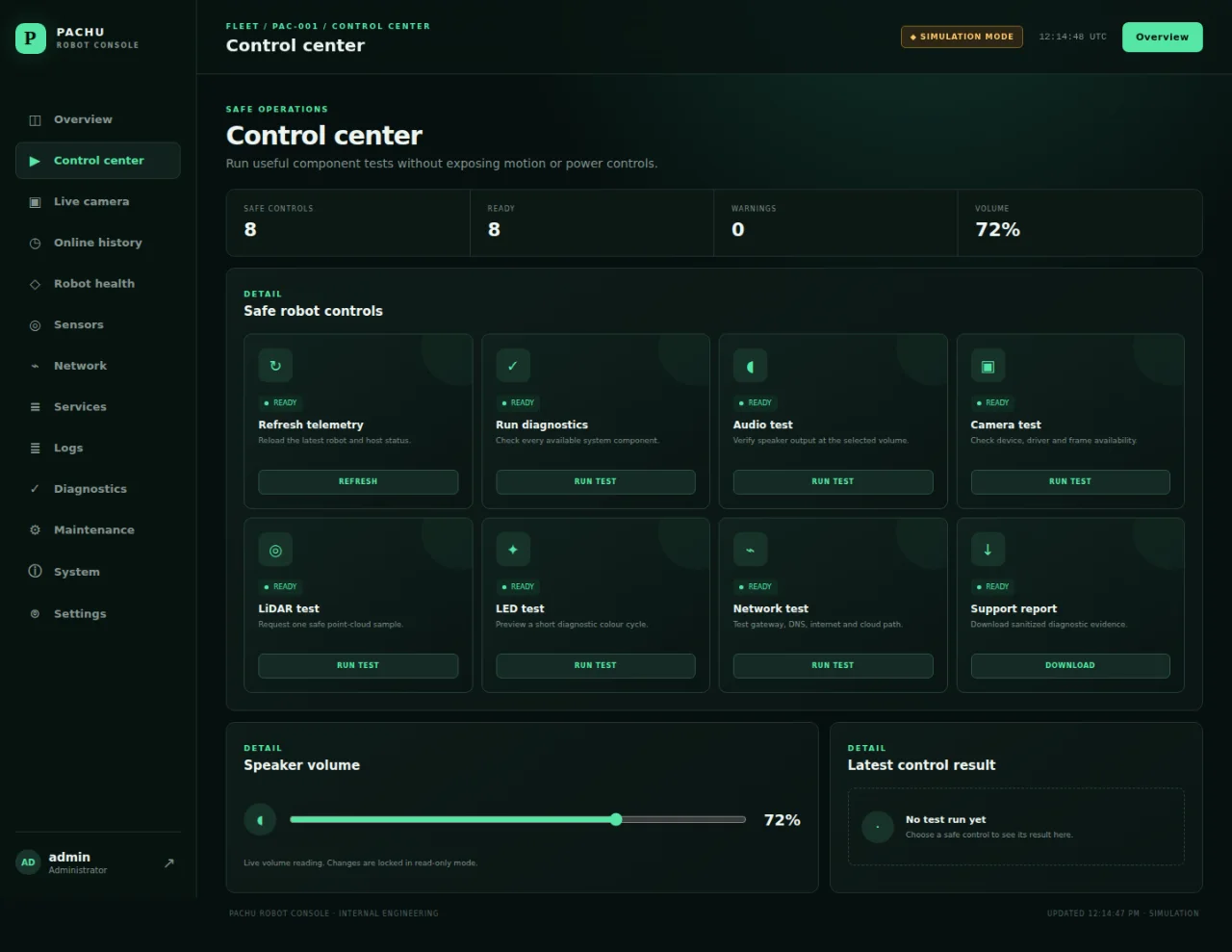Click the download arrow icon on Support report card
The height and width of the screenshot is (952, 1232).
[x=988, y=550]
